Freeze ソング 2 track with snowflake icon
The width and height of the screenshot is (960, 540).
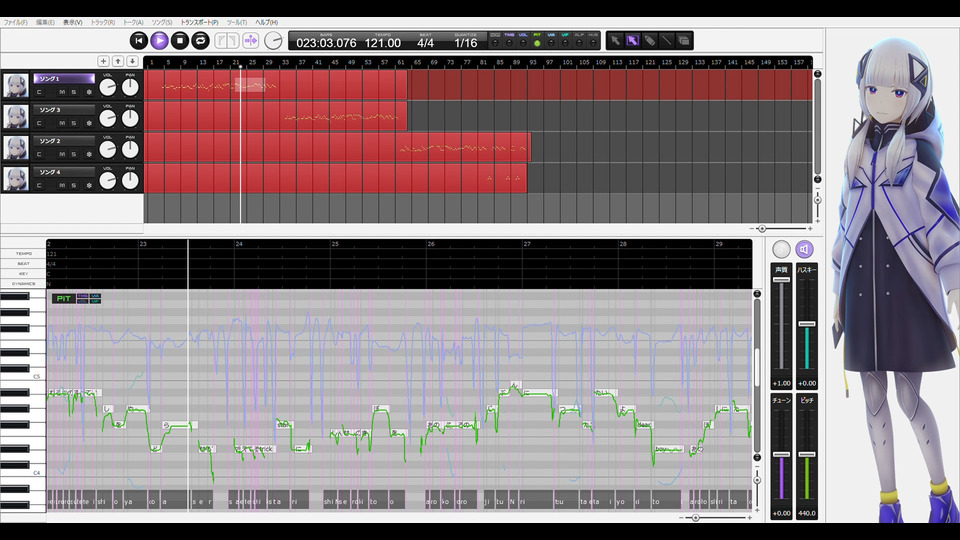89,154
